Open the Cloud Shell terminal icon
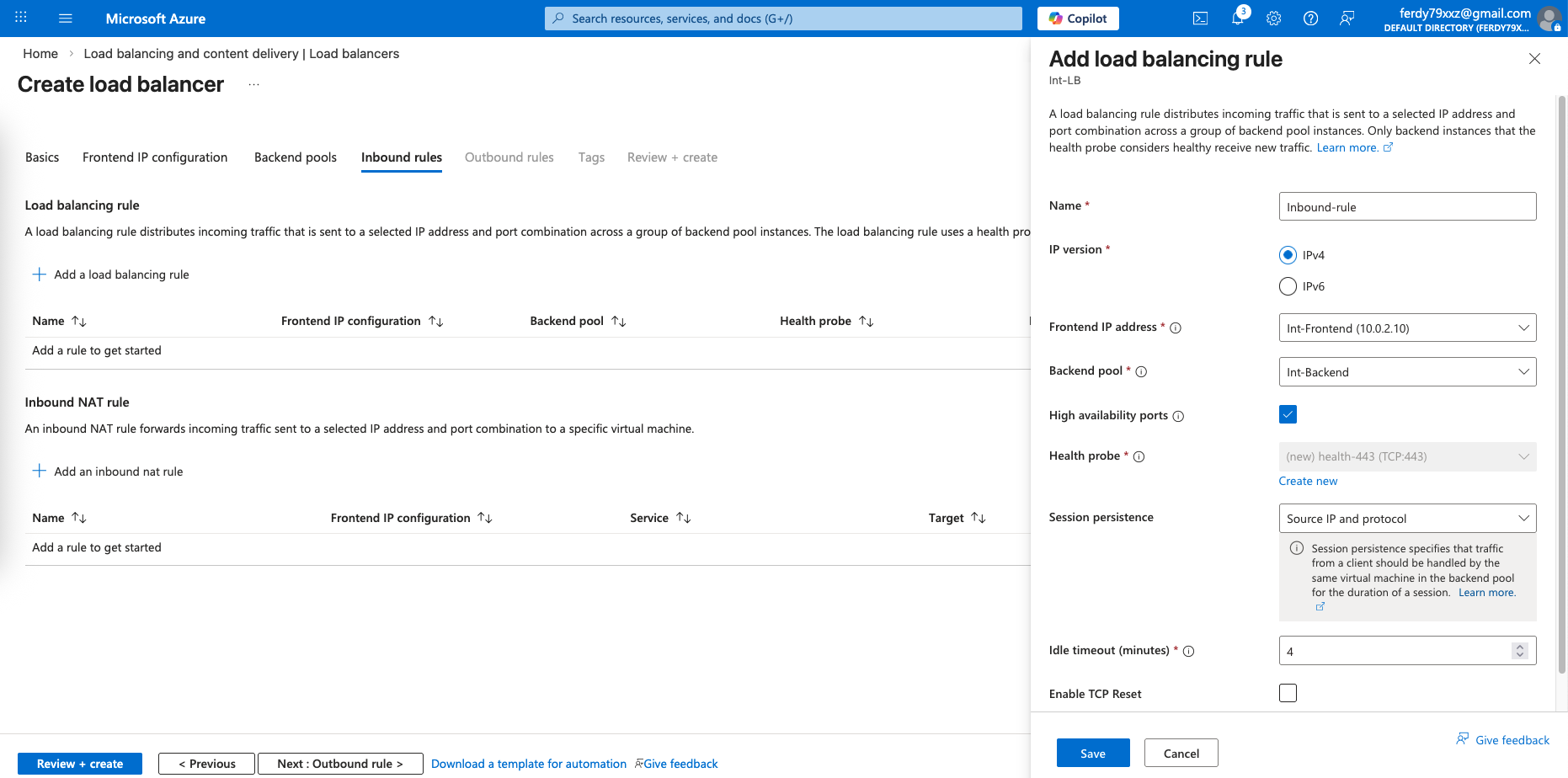The image size is (1568, 778). 1200,19
